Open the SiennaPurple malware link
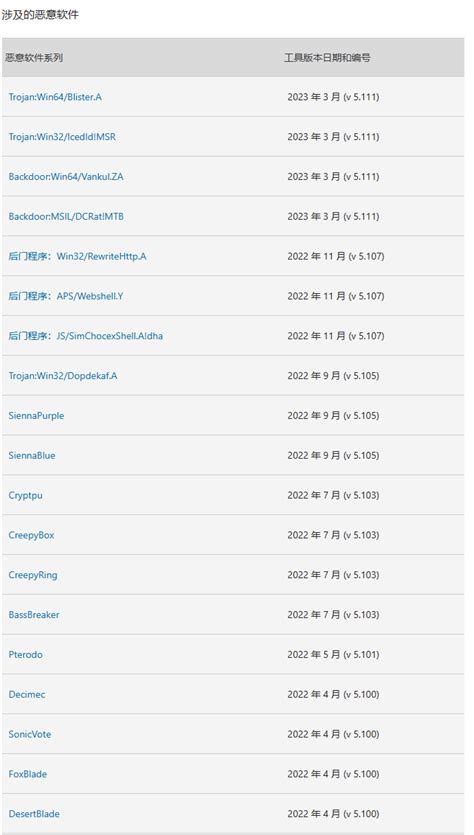 click(36, 415)
